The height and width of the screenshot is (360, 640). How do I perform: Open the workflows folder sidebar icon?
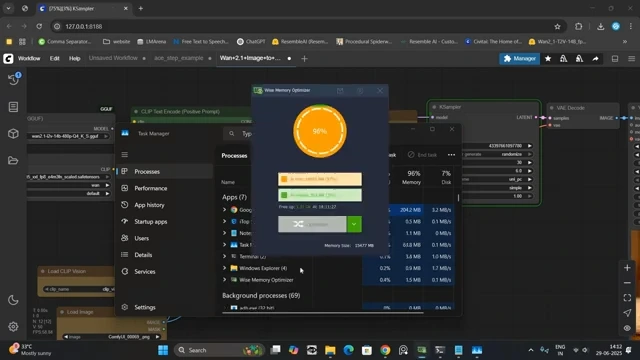[13, 160]
